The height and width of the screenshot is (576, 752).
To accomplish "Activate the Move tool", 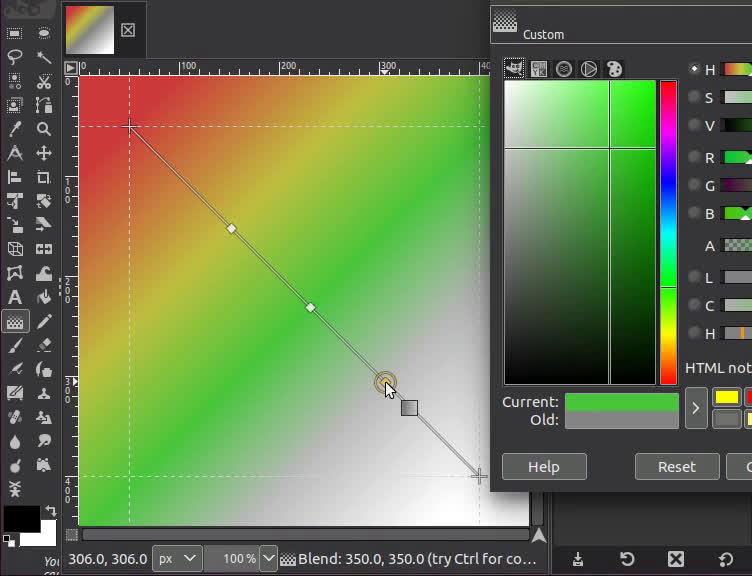I will (44, 153).
